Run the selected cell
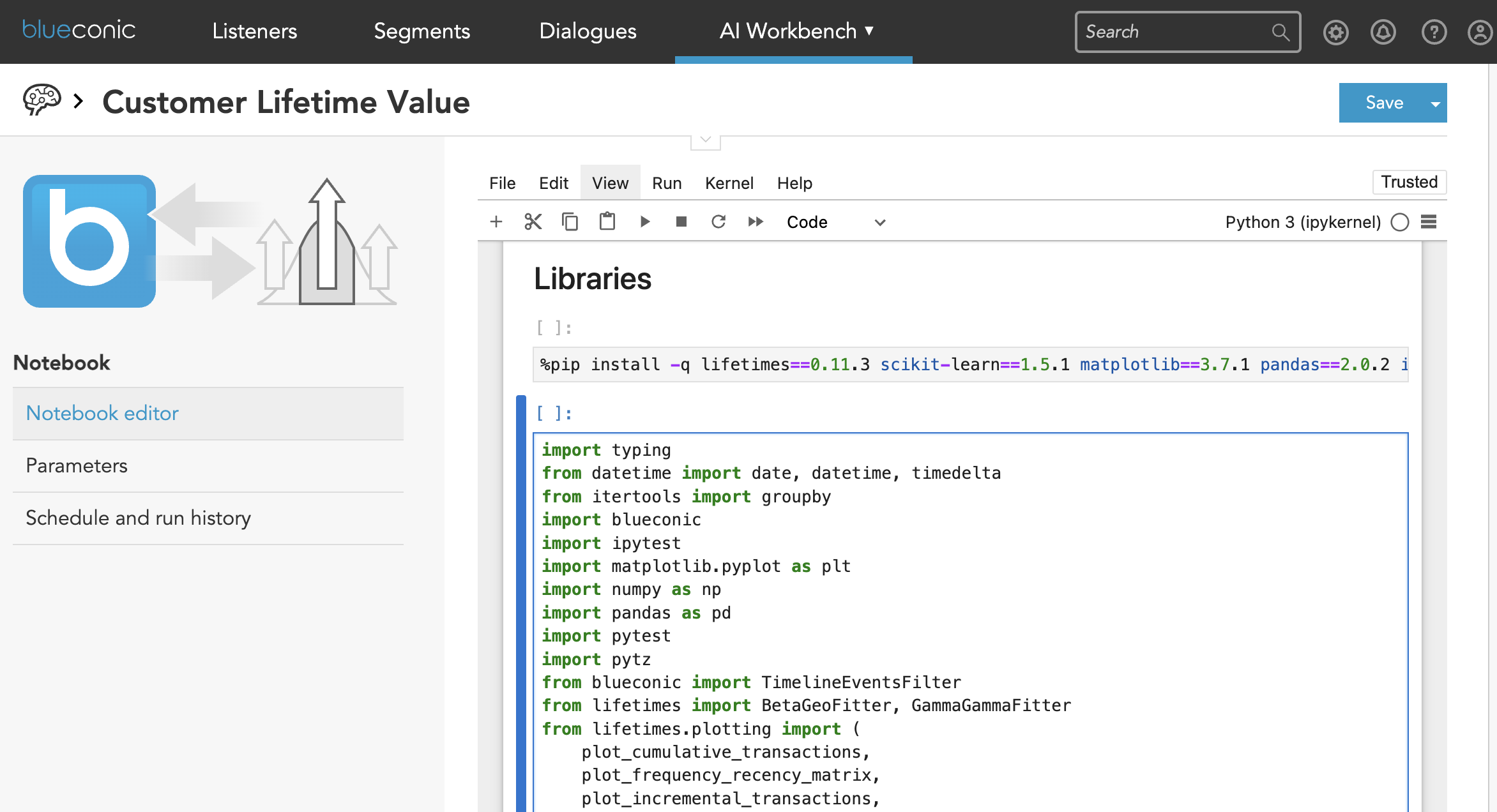Viewport: 1497px width, 812px height. click(644, 222)
